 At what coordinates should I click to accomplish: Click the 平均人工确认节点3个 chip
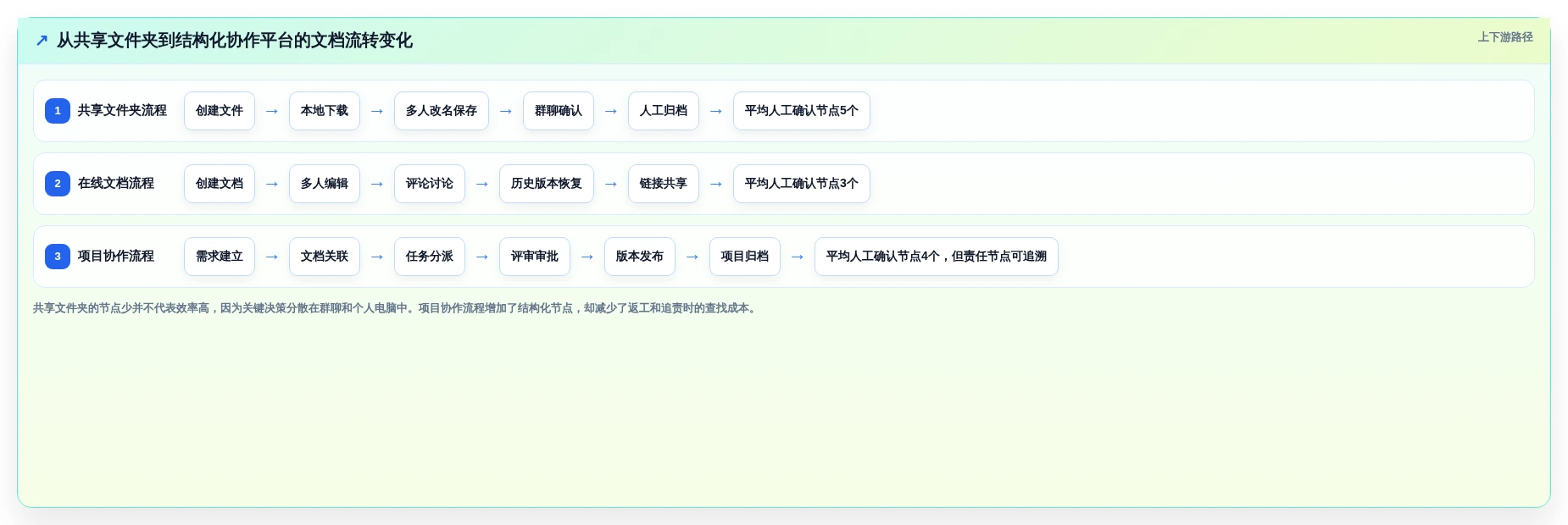802,184
